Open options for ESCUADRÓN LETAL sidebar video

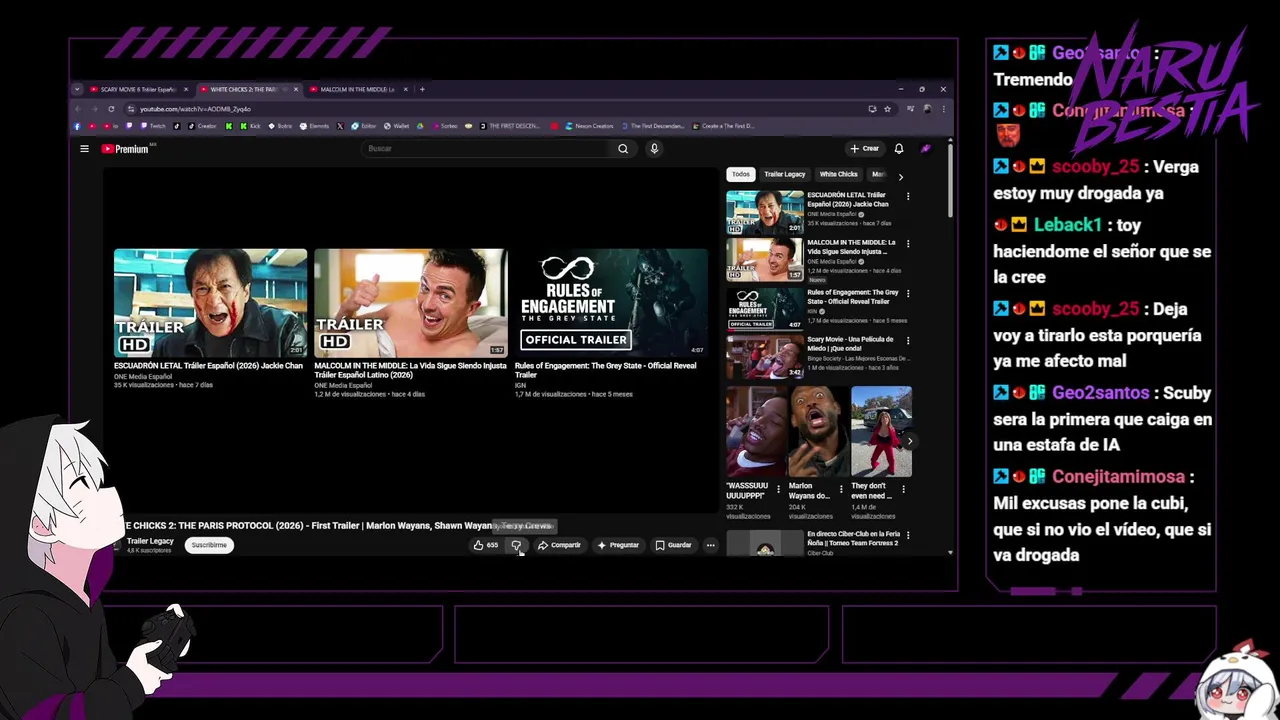(908, 196)
